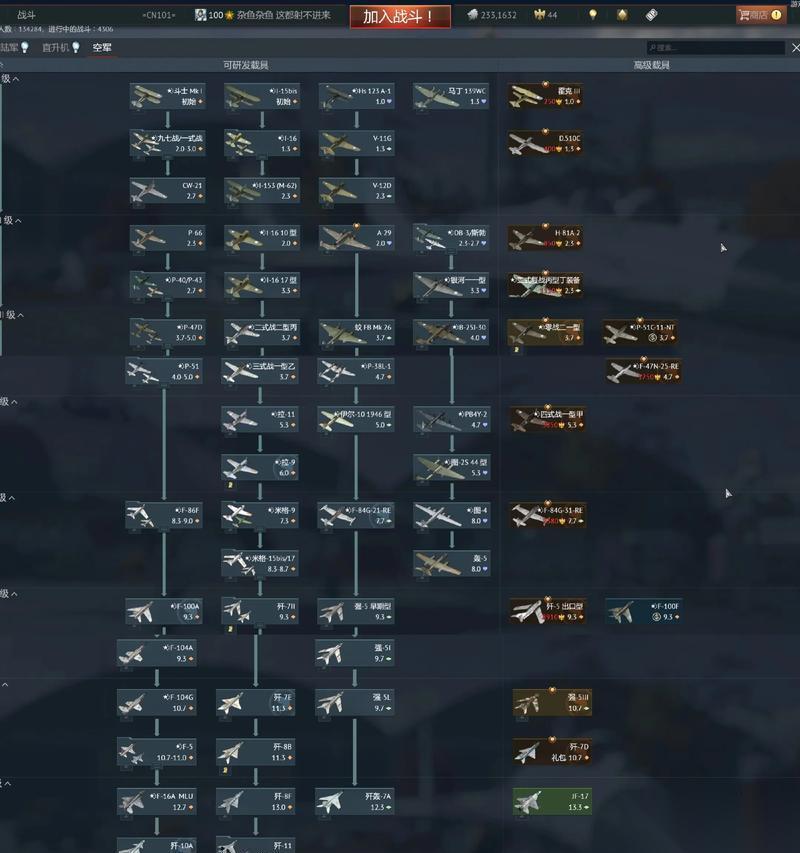
Task: Switch to the 直升机 tab
Action: click(61, 47)
